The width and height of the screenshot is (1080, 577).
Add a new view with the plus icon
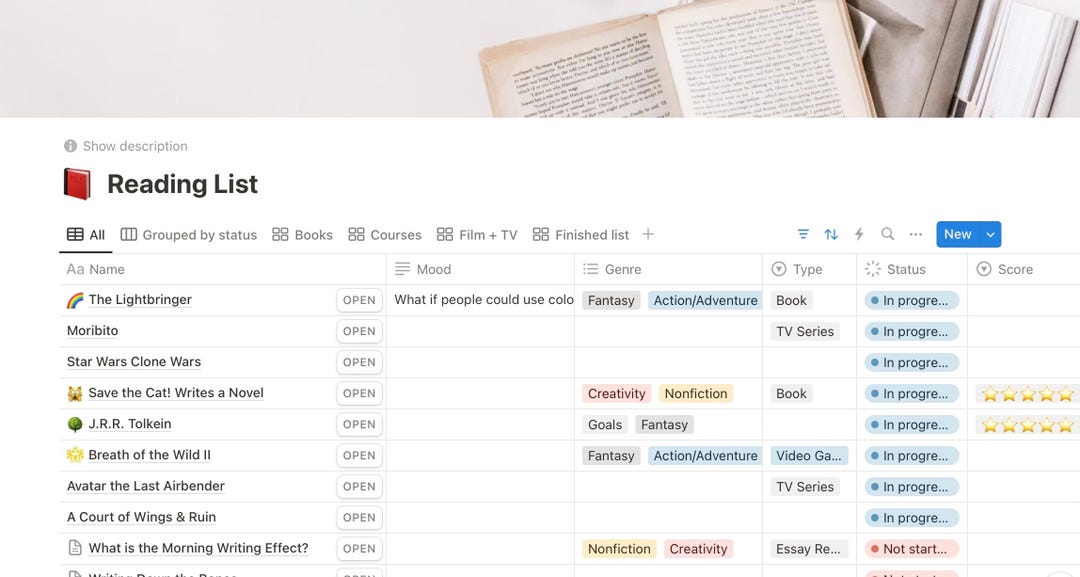(647, 233)
